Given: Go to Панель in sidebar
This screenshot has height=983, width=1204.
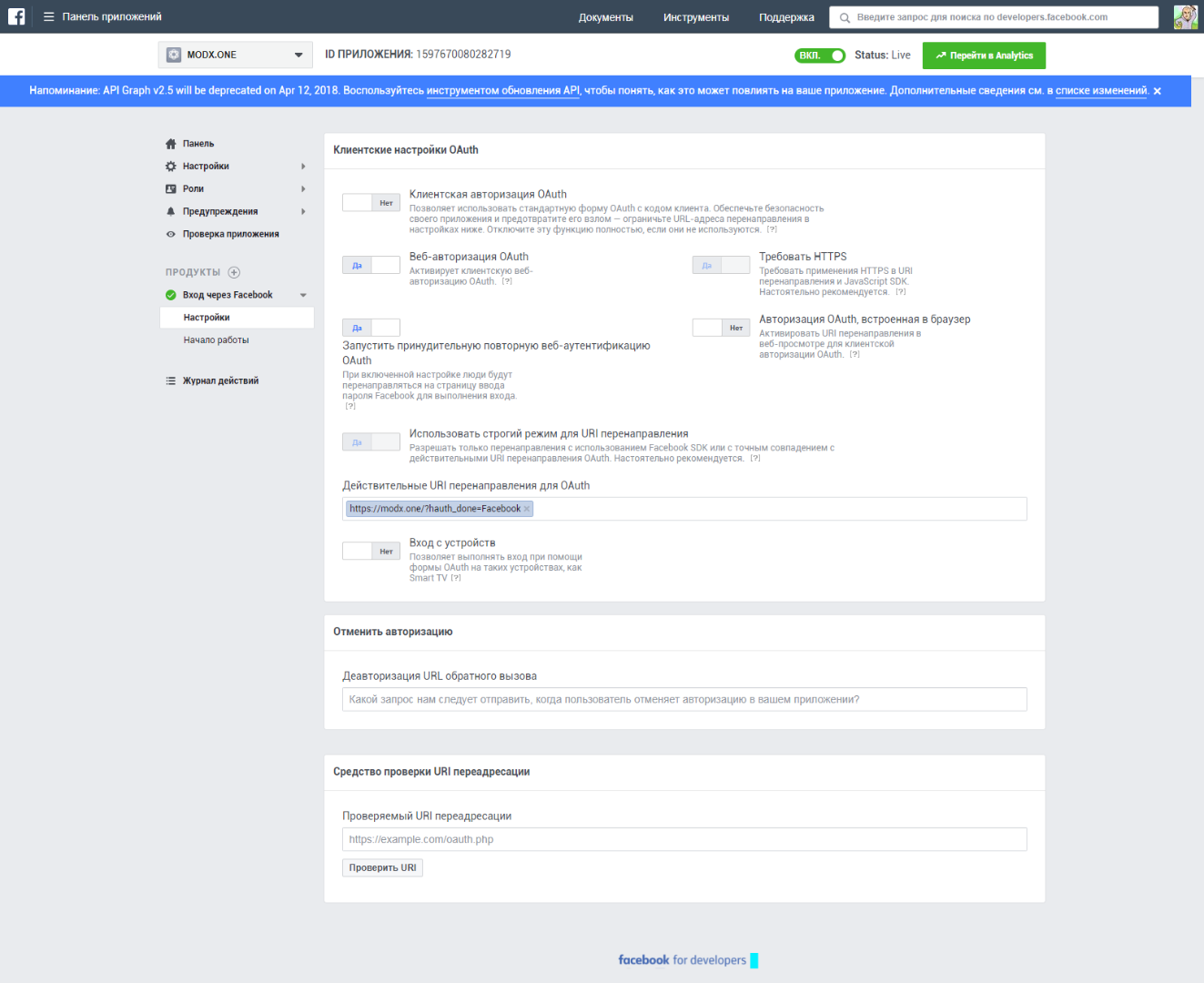Looking at the screenshot, I should (198, 144).
